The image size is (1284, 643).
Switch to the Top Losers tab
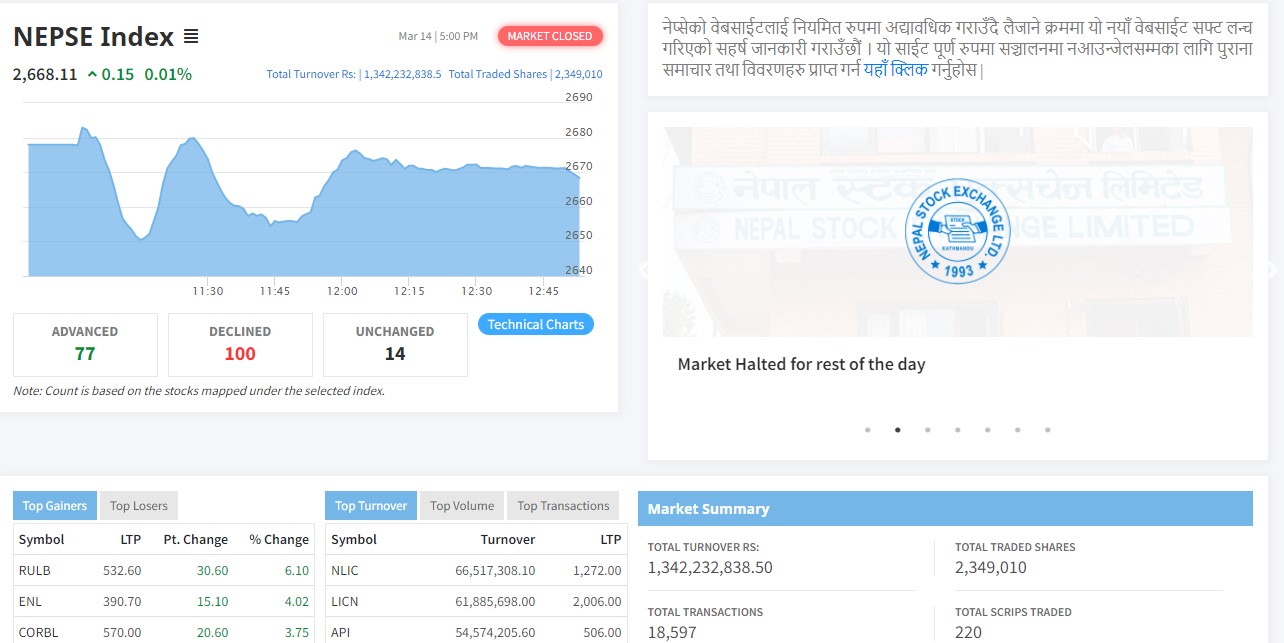click(x=139, y=505)
